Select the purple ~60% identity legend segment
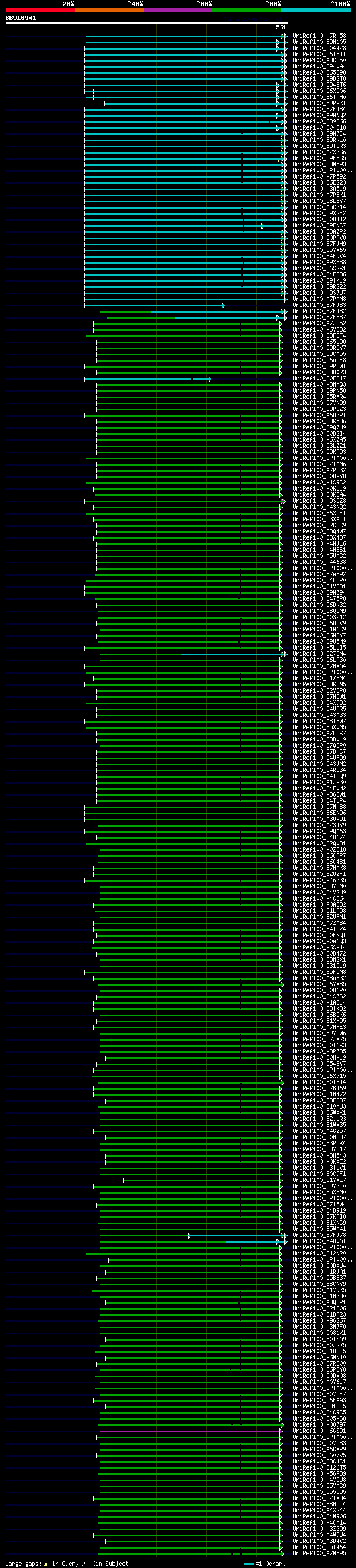This screenshot has height=1568, width=356. point(179,10)
